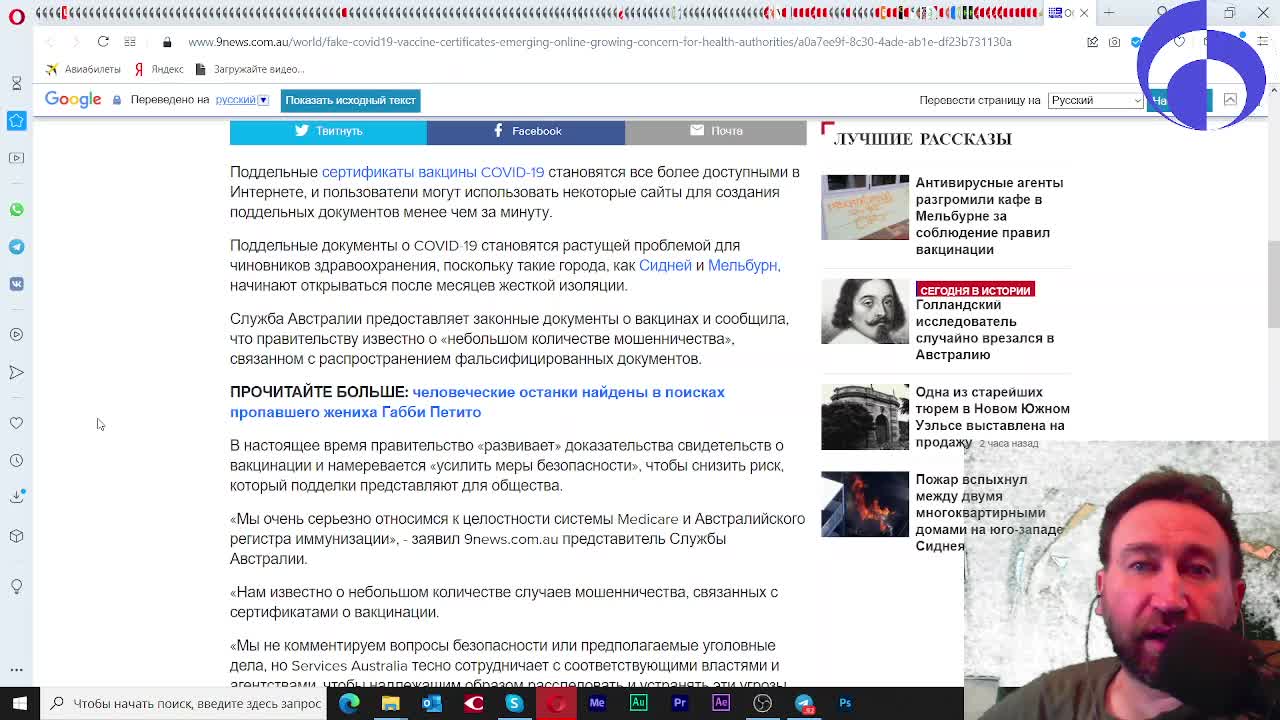Open sidebar three-dot settings menu
This screenshot has width=1280, height=720.
pyautogui.click(x=16, y=669)
